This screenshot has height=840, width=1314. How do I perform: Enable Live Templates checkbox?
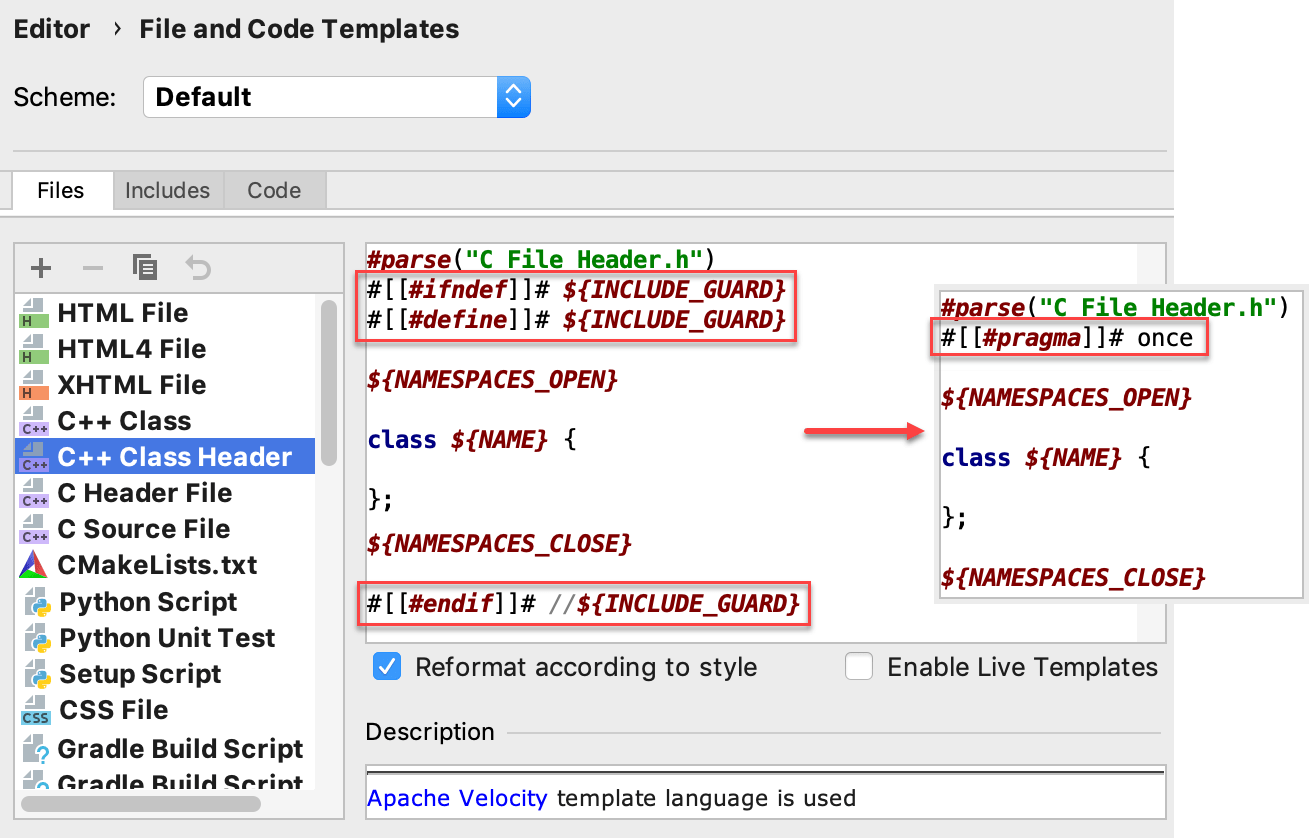pyautogui.click(x=859, y=667)
